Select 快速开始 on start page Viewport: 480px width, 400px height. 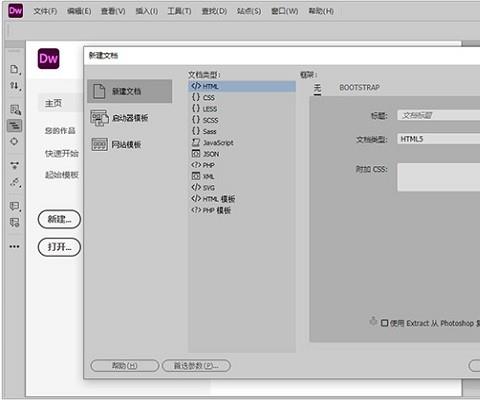pos(62,153)
